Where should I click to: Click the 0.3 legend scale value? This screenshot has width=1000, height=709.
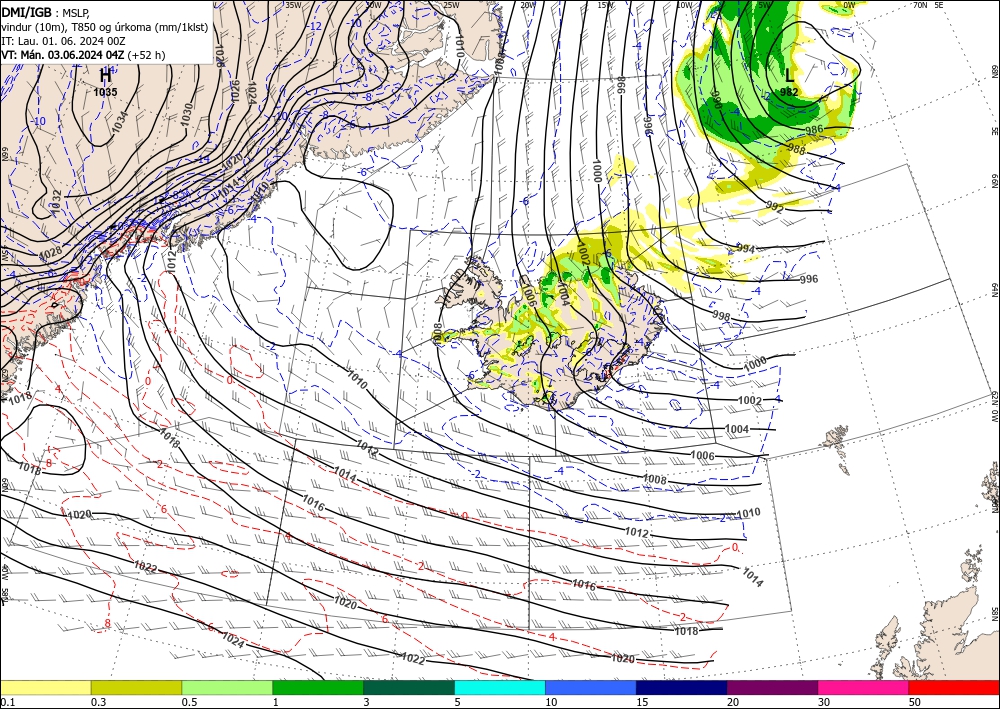coord(98,702)
